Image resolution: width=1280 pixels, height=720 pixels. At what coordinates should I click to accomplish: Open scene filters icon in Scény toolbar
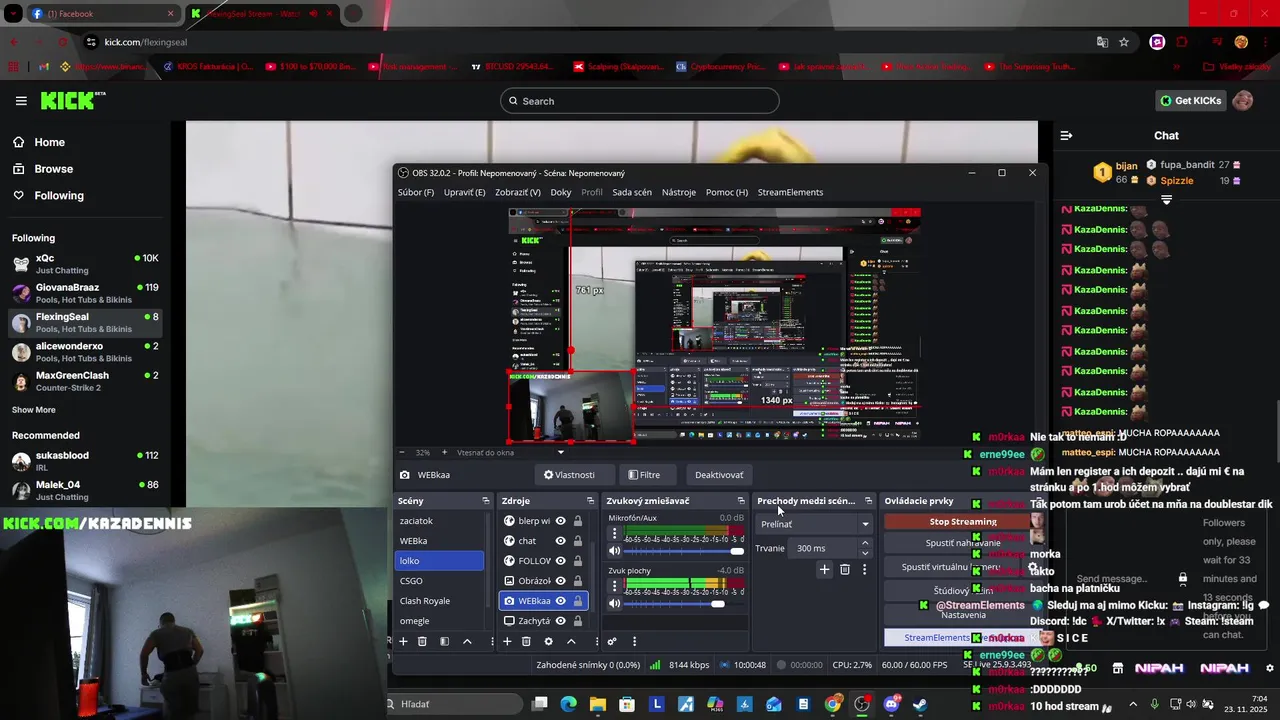[444, 641]
